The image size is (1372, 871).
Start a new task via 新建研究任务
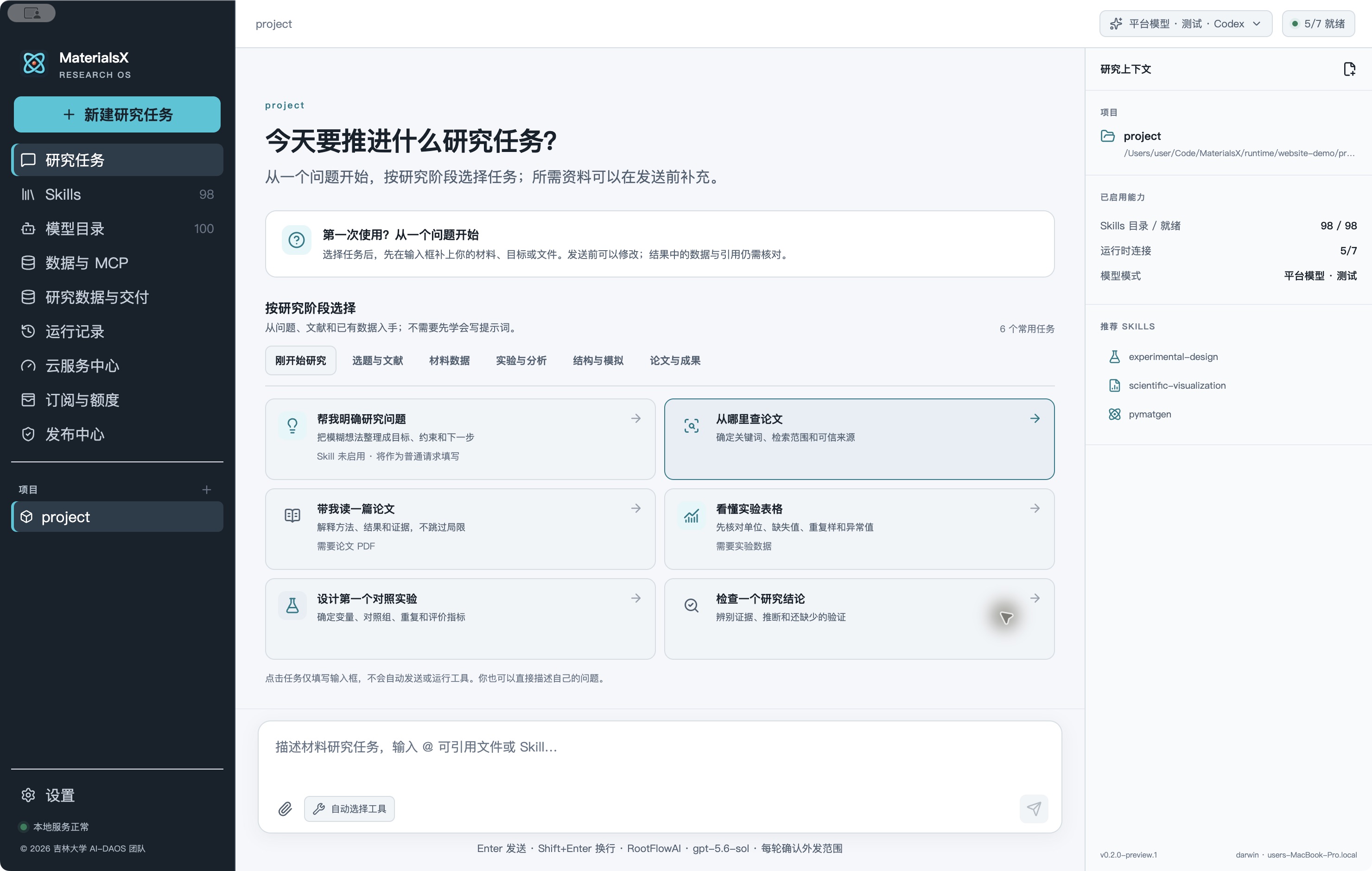[117, 114]
